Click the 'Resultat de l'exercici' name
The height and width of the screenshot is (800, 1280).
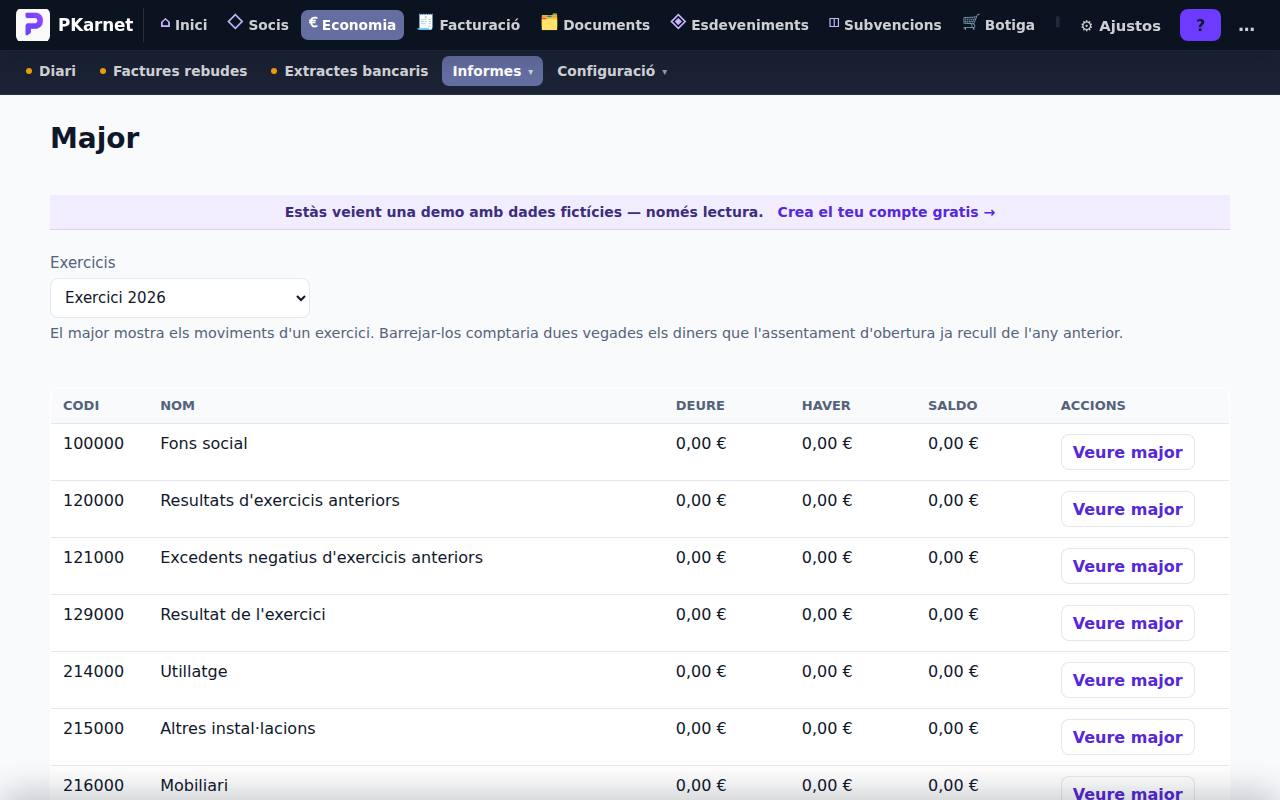[x=243, y=614]
